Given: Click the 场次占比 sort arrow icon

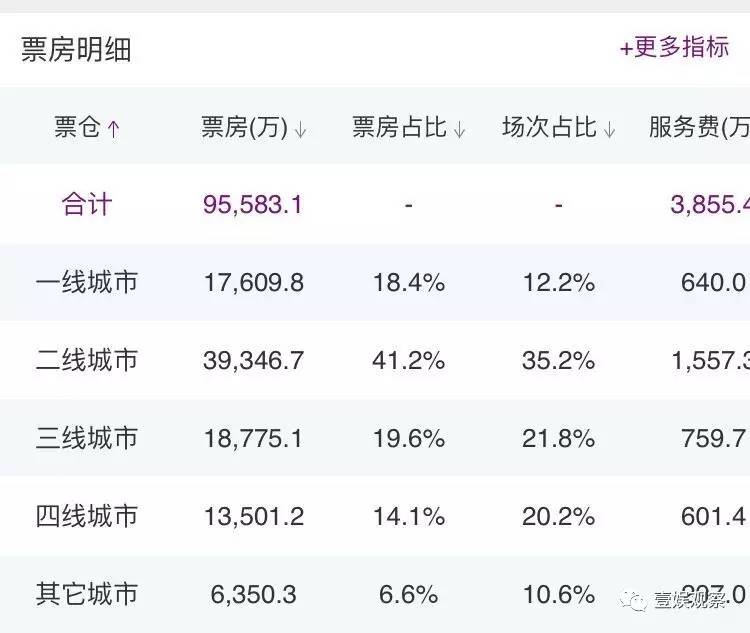Looking at the screenshot, I should pyautogui.click(x=610, y=129).
